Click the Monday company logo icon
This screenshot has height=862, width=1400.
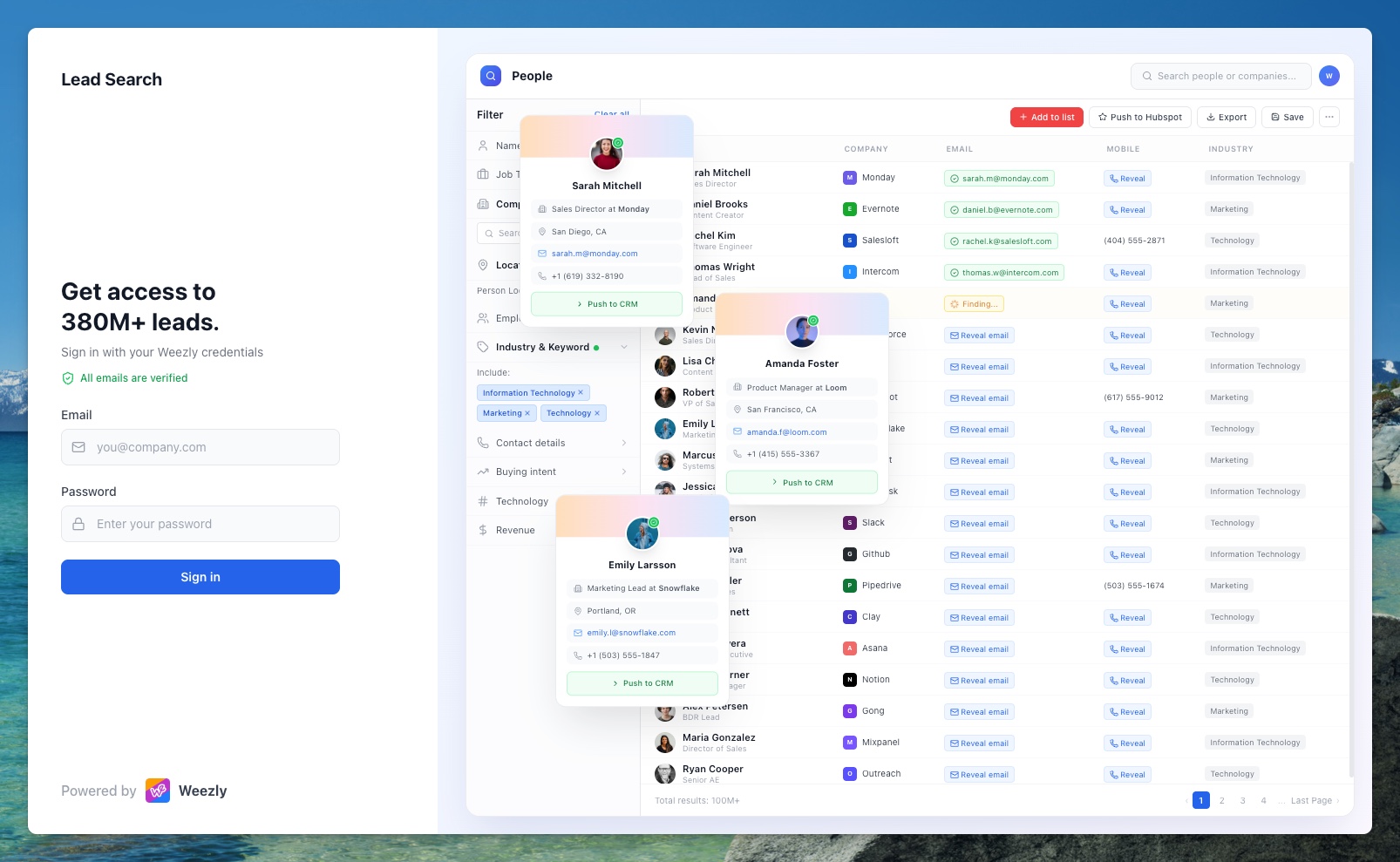point(849,178)
